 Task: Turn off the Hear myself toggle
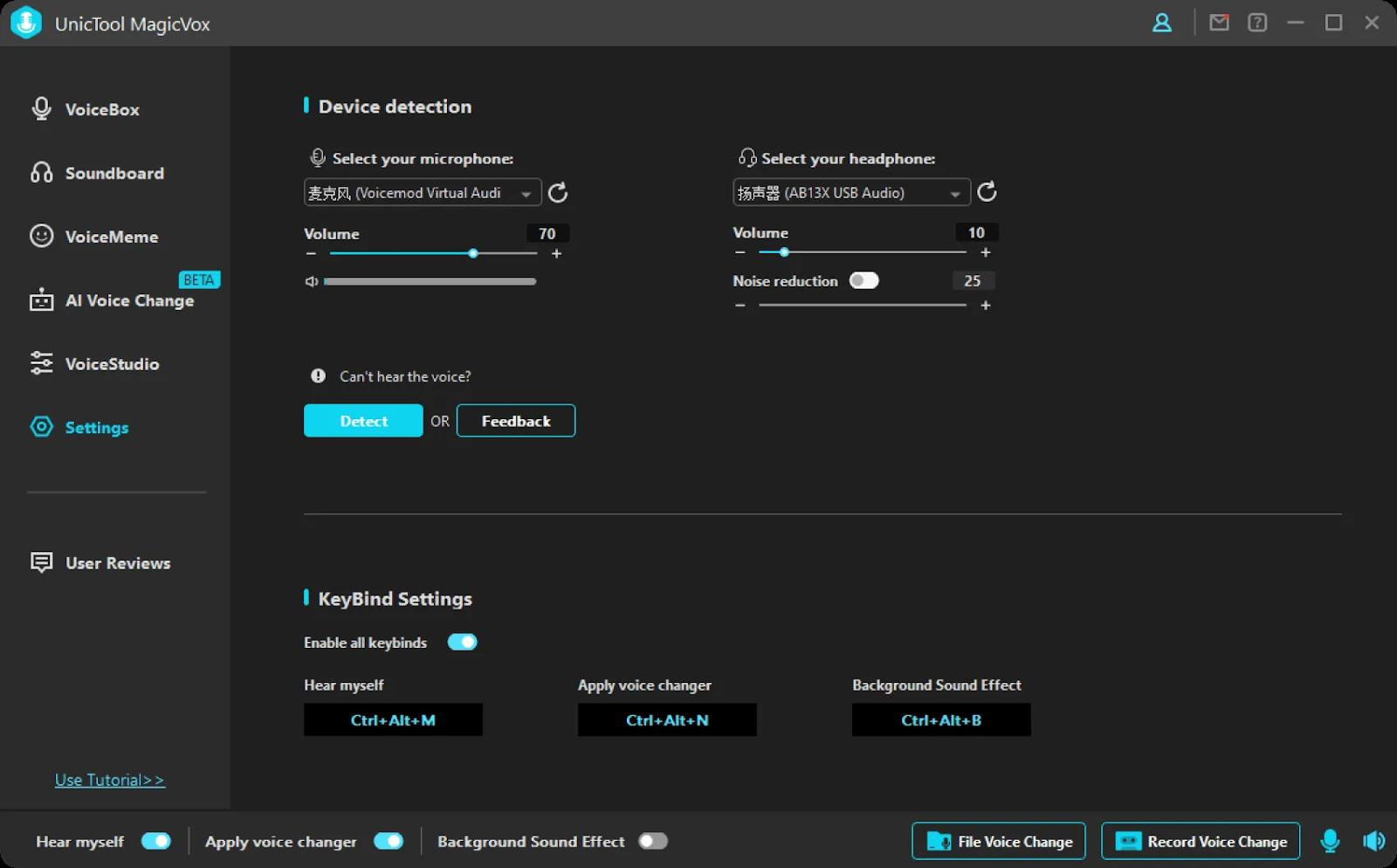(155, 841)
